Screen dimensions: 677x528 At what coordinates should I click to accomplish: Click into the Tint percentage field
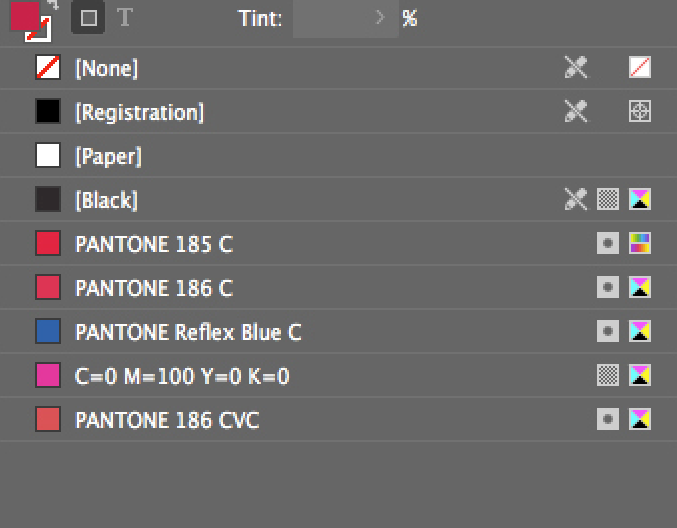click(332, 18)
